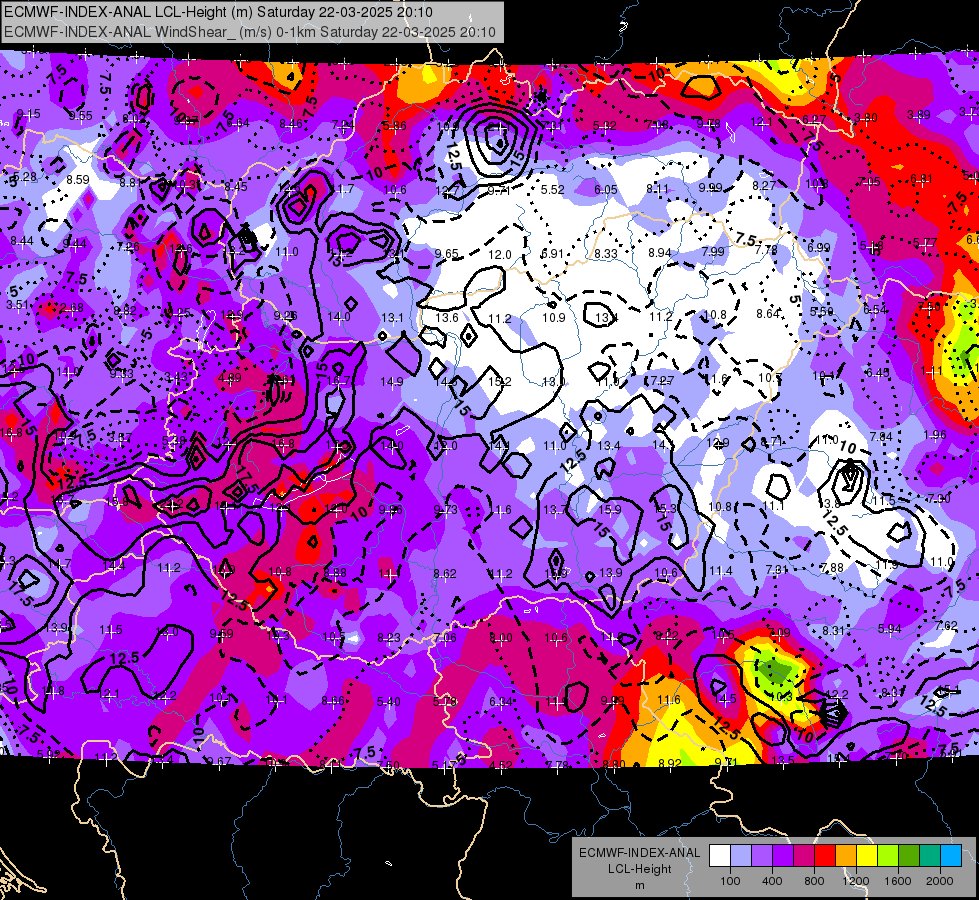The image size is (979, 900).
Task: Click the LCL-Height (m) header line
Action: 219,12
